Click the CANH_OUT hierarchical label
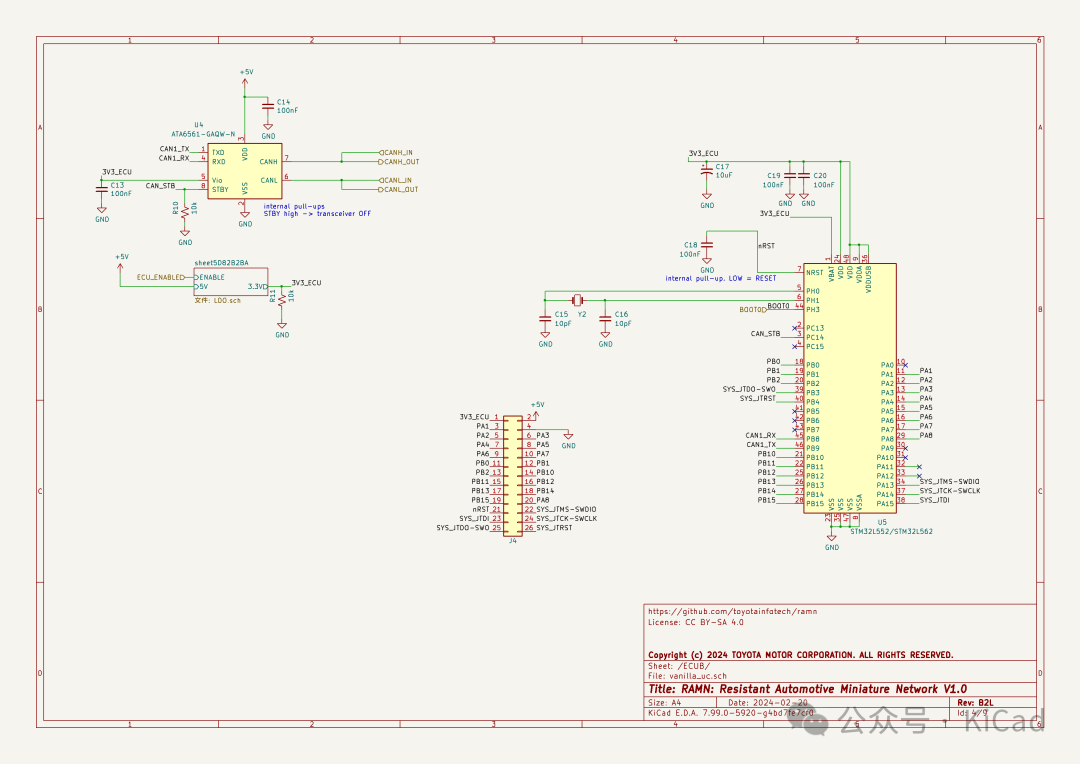Viewport: 1080px width, 764px height. (x=399, y=162)
